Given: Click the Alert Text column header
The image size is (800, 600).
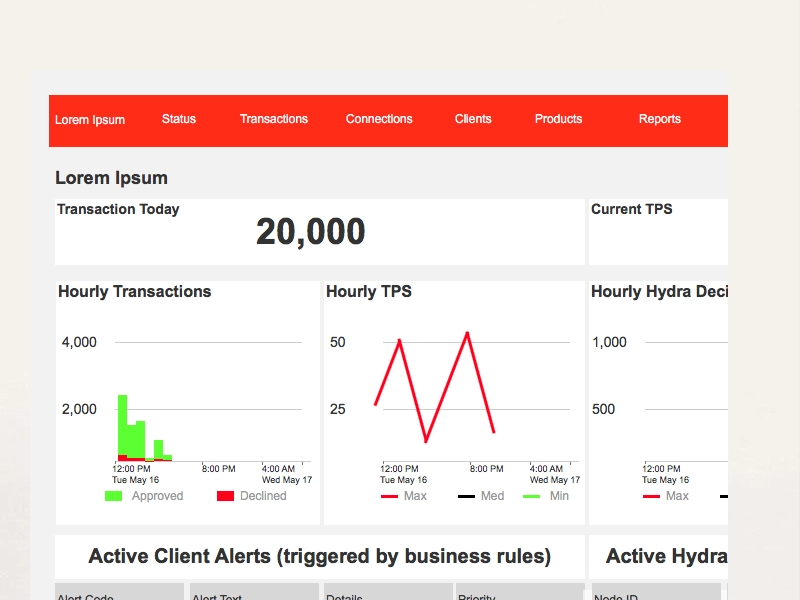Looking at the screenshot, I should pos(254,592).
